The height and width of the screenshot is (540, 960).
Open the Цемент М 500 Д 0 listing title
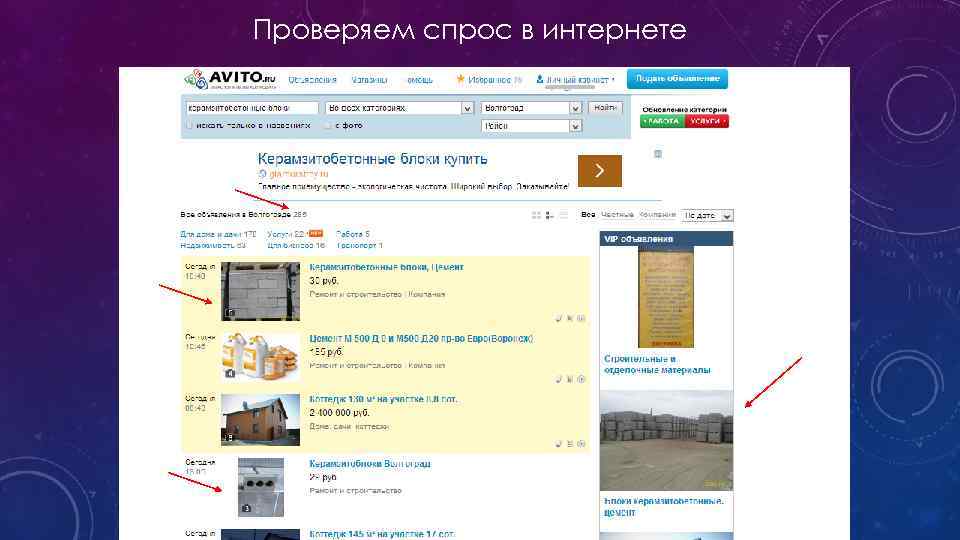(x=421, y=339)
